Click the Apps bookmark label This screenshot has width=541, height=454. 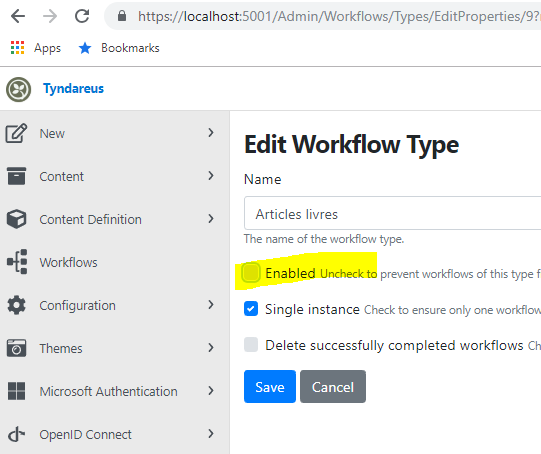tap(47, 48)
